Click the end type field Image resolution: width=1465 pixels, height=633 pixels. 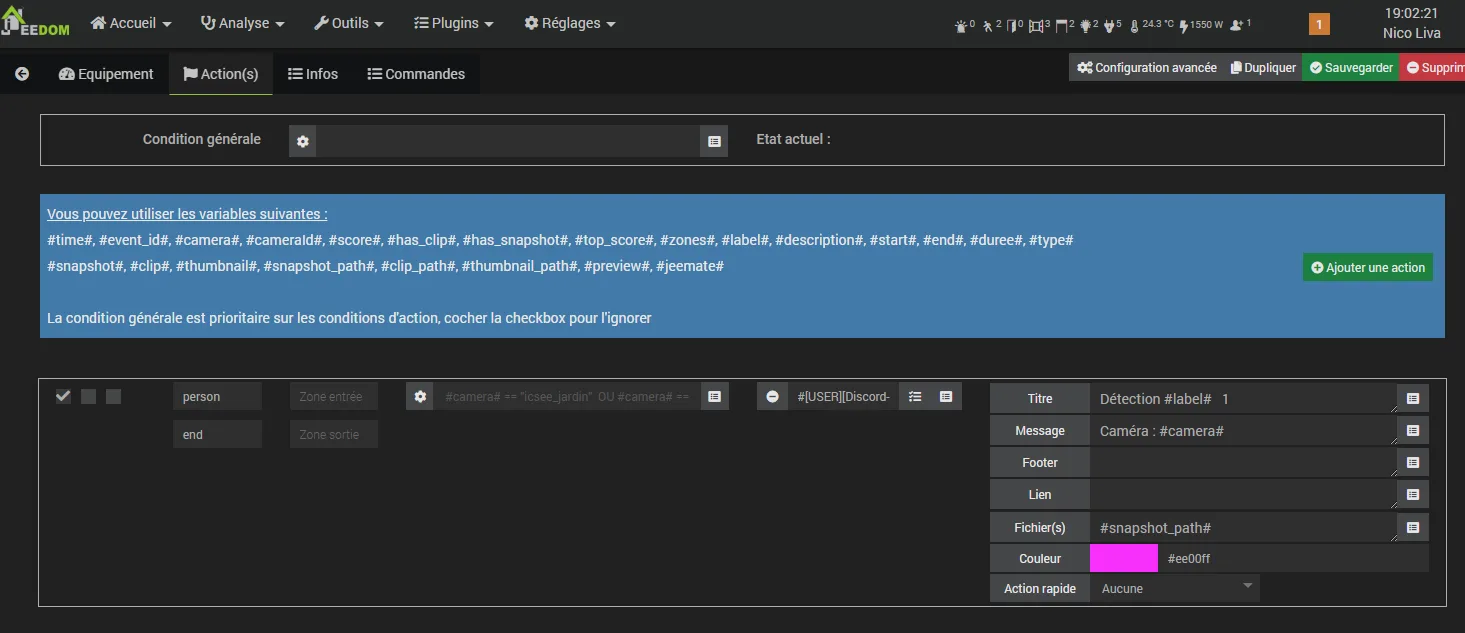click(x=217, y=435)
